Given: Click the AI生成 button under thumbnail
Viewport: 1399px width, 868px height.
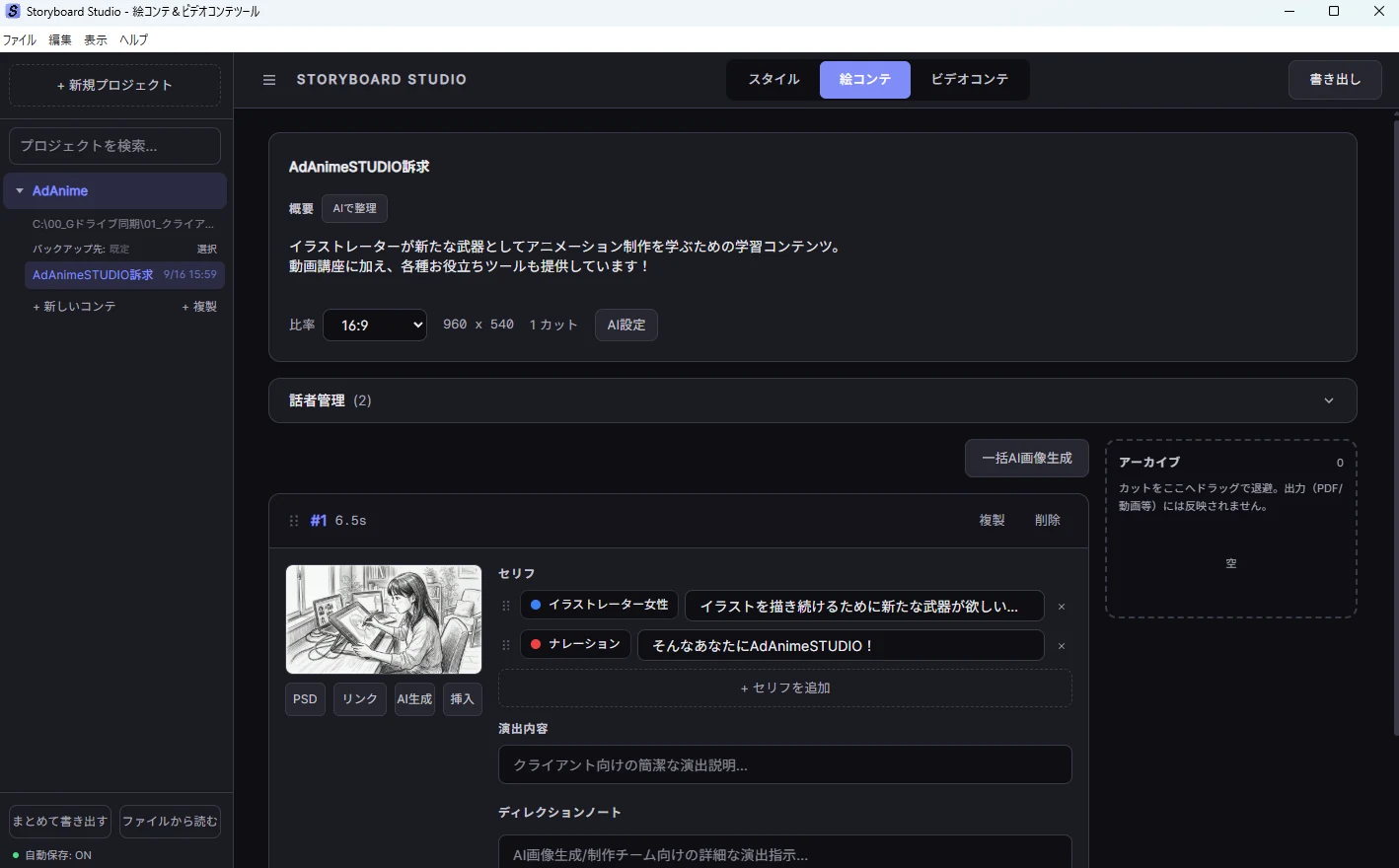Looking at the screenshot, I should coord(414,698).
